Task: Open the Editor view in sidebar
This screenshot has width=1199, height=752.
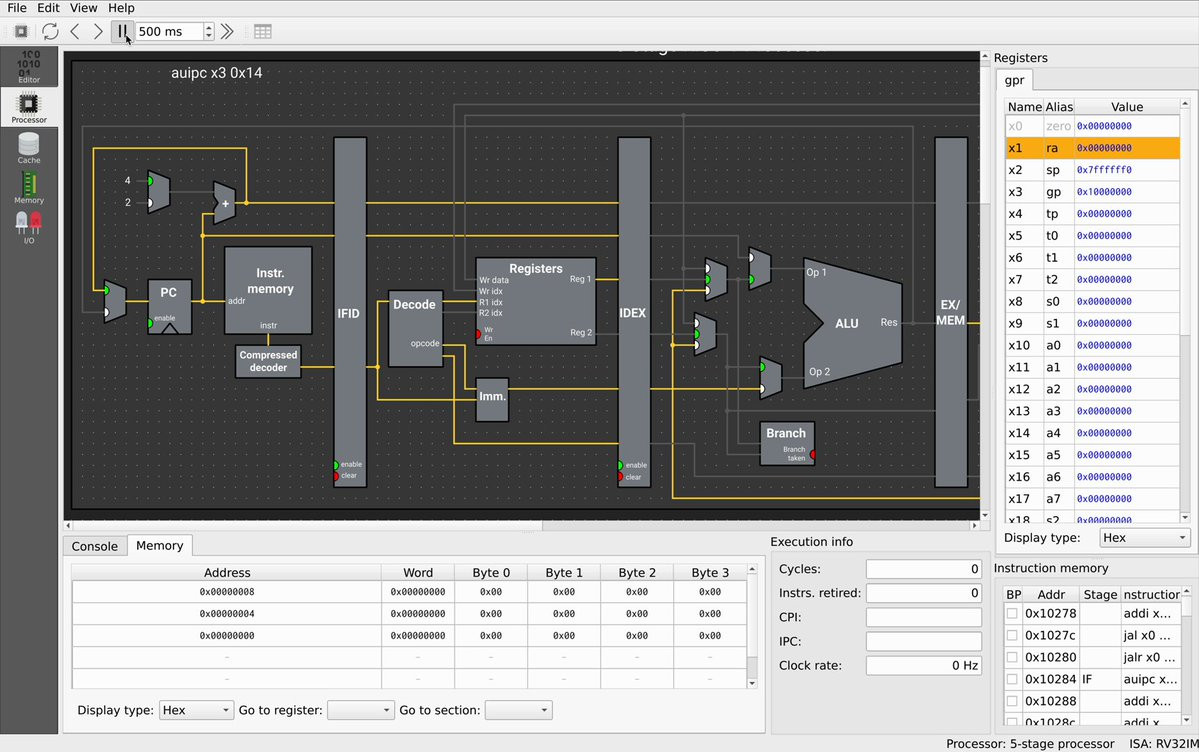Action: pos(29,67)
